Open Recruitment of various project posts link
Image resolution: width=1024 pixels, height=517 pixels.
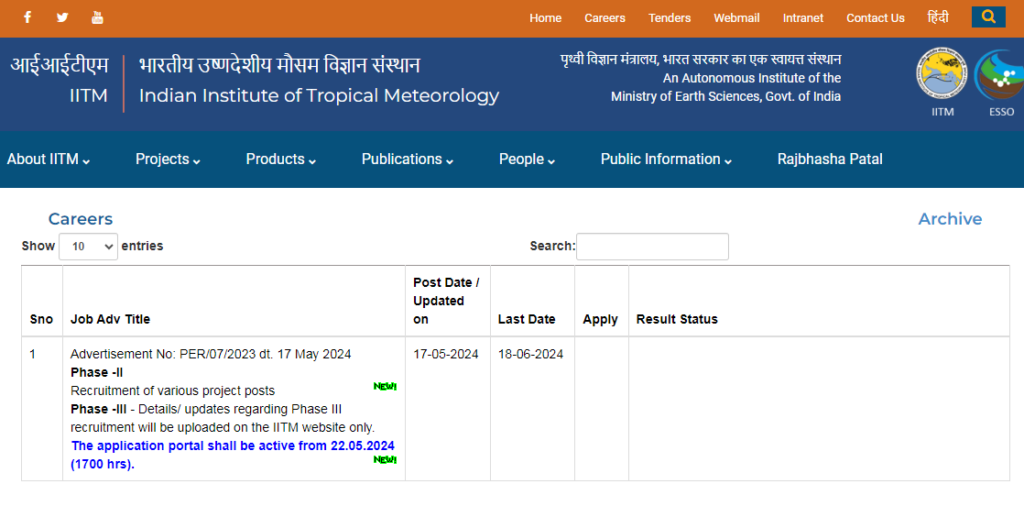tap(172, 391)
